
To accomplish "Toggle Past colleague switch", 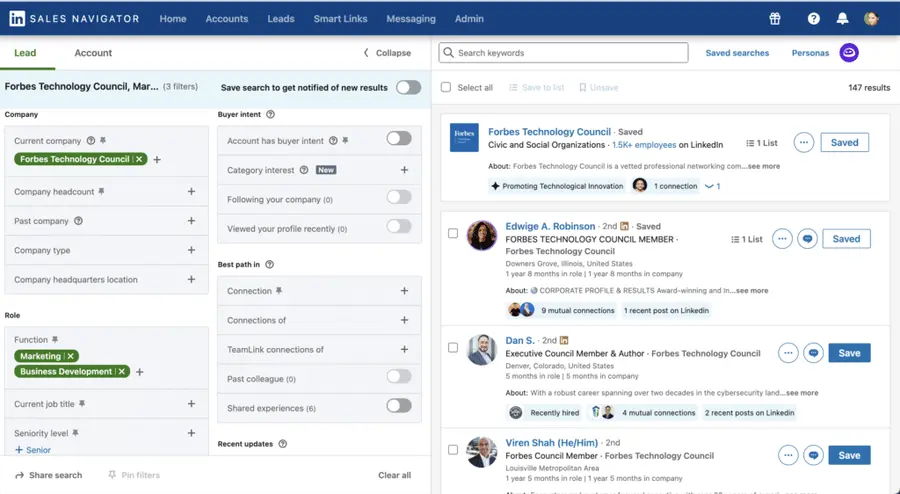I will point(399,376).
